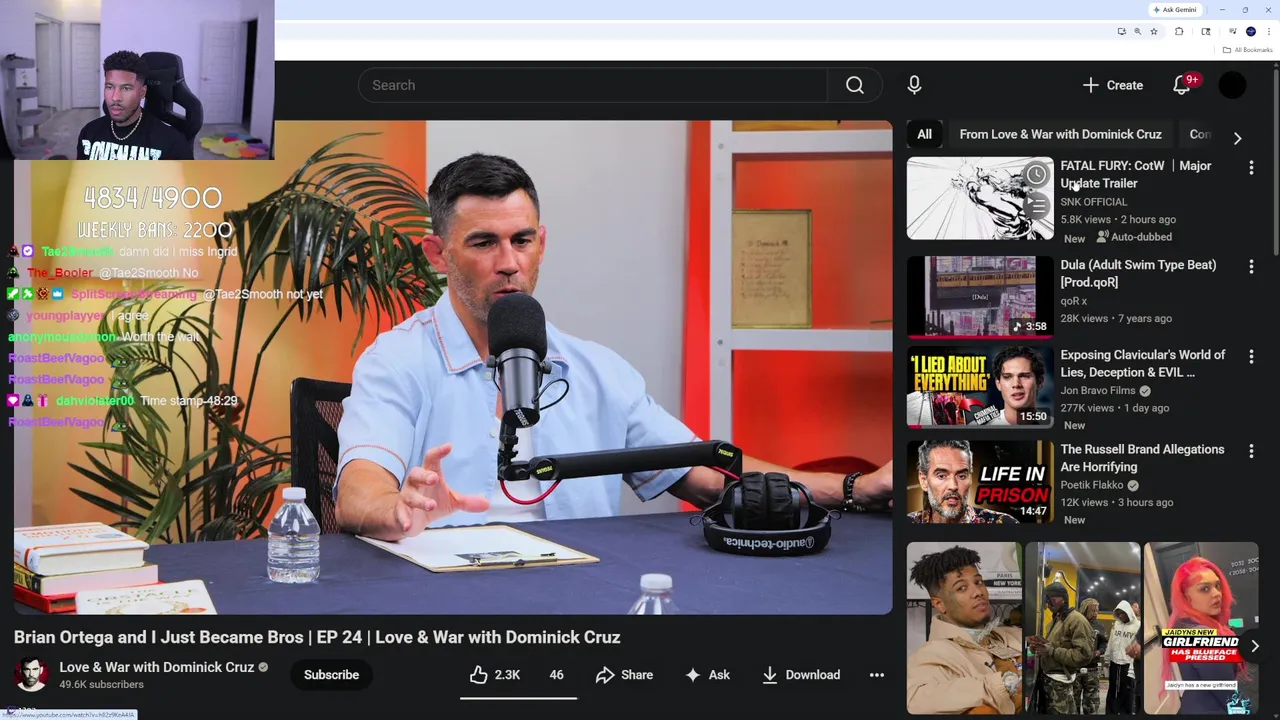Open All Bookmarks folder
The height and width of the screenshot is (720, 1280).
(1247, 50)
